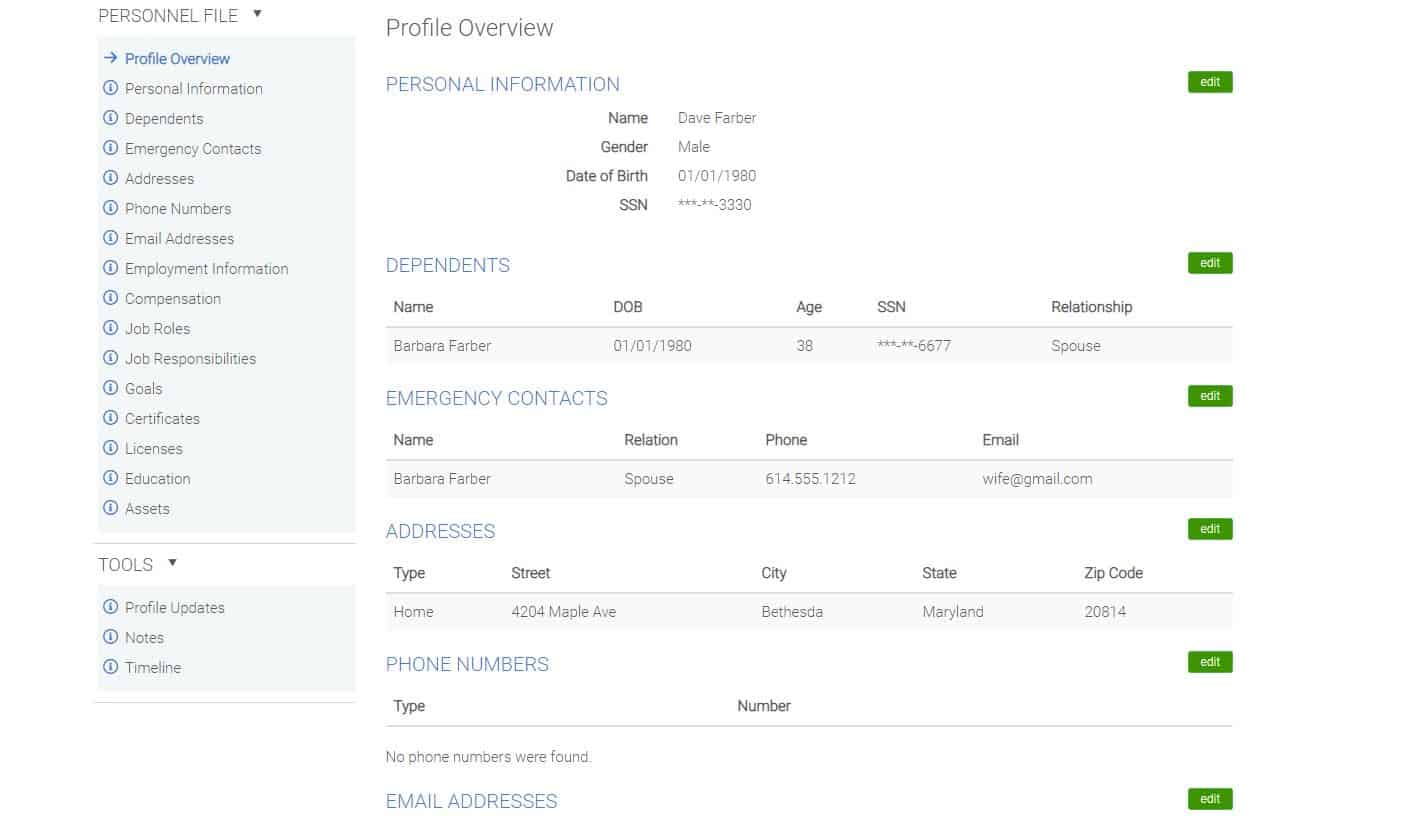
Task: Collapse the Personnel File section
Action: pyautogui.click(x=257, y=14)
